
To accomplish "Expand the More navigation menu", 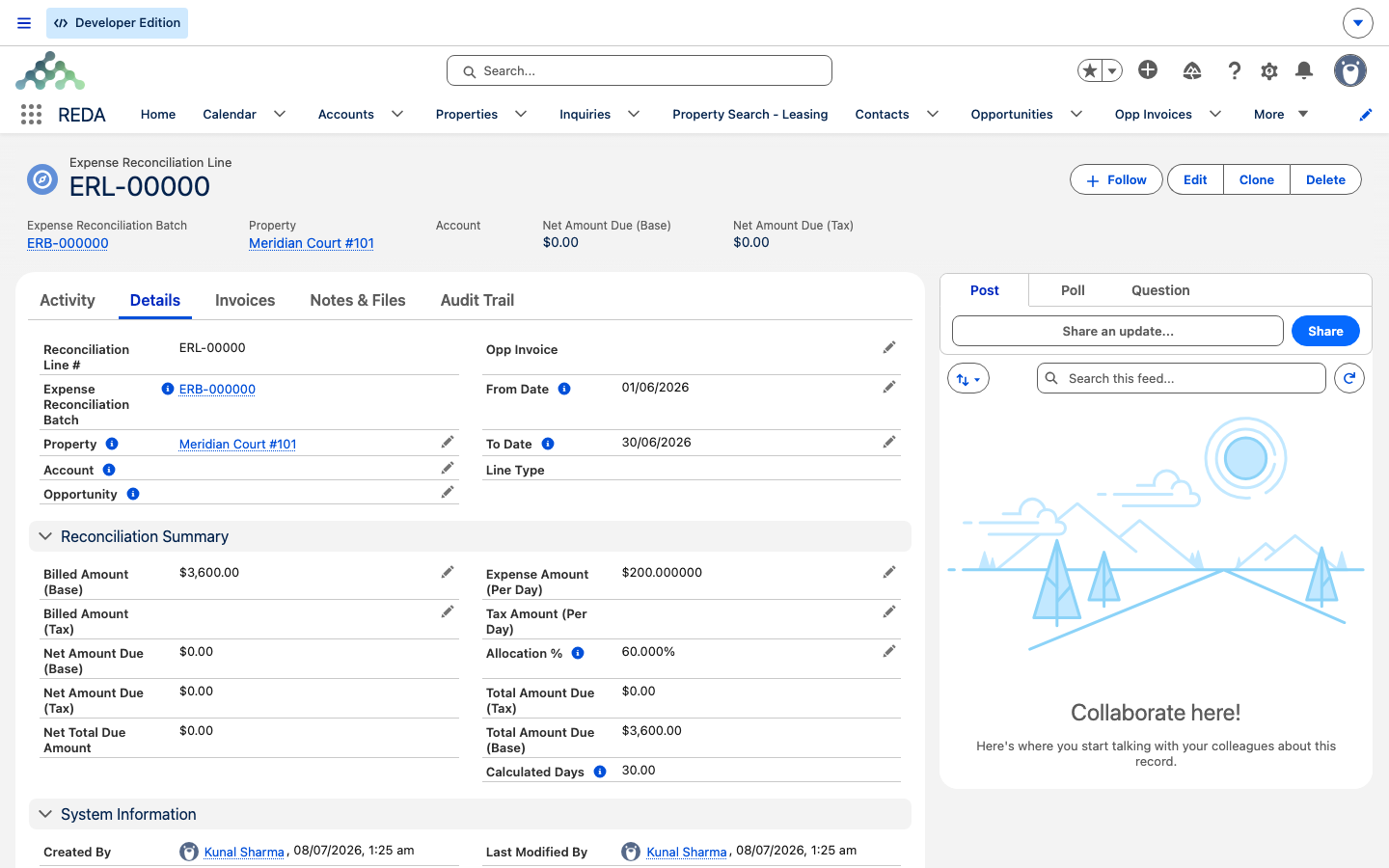I will [x=1281, y=114].
